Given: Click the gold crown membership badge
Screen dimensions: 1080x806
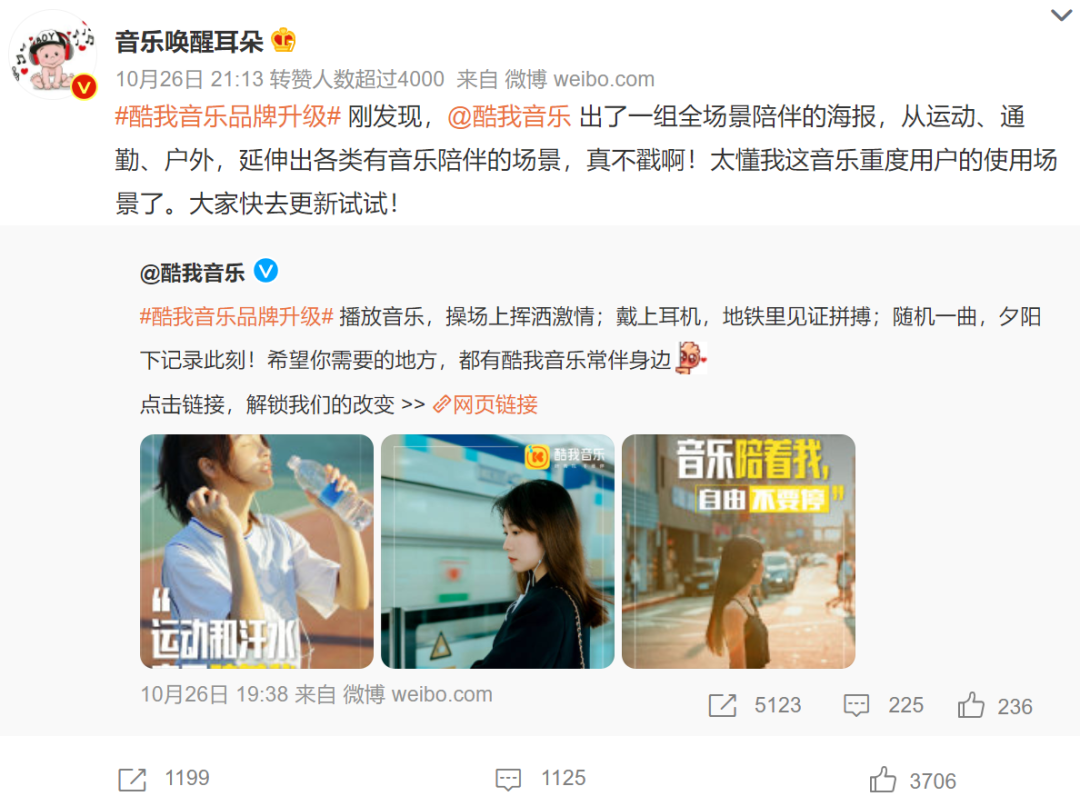Looking at the screenshot, I should pyautogui.click(x=283, y=41).
